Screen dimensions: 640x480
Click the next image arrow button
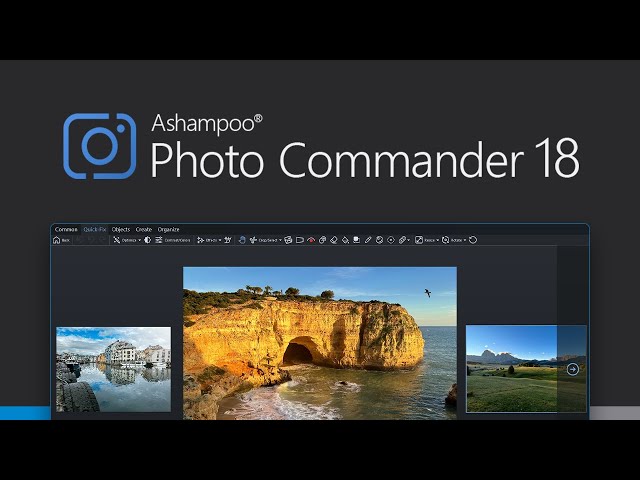[x=572, y=369]
